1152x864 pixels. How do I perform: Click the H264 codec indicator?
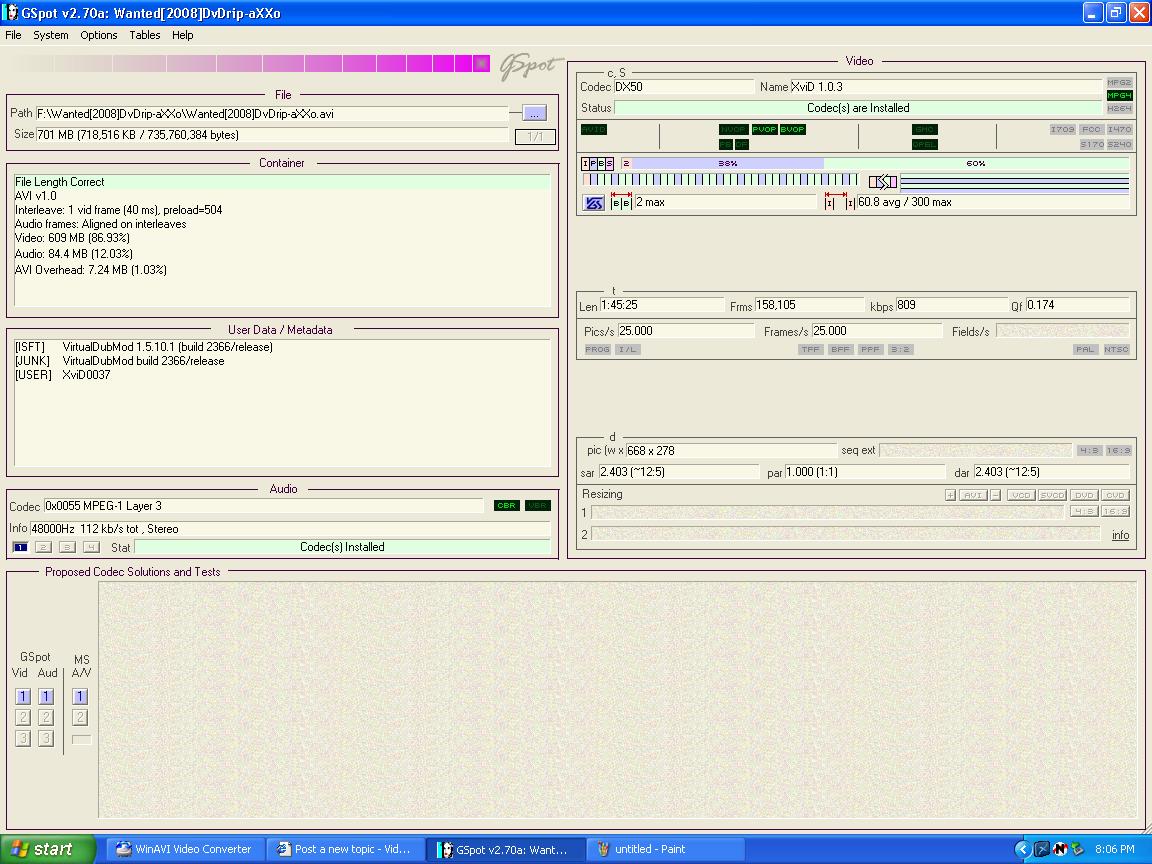(x=1119, y=108)
